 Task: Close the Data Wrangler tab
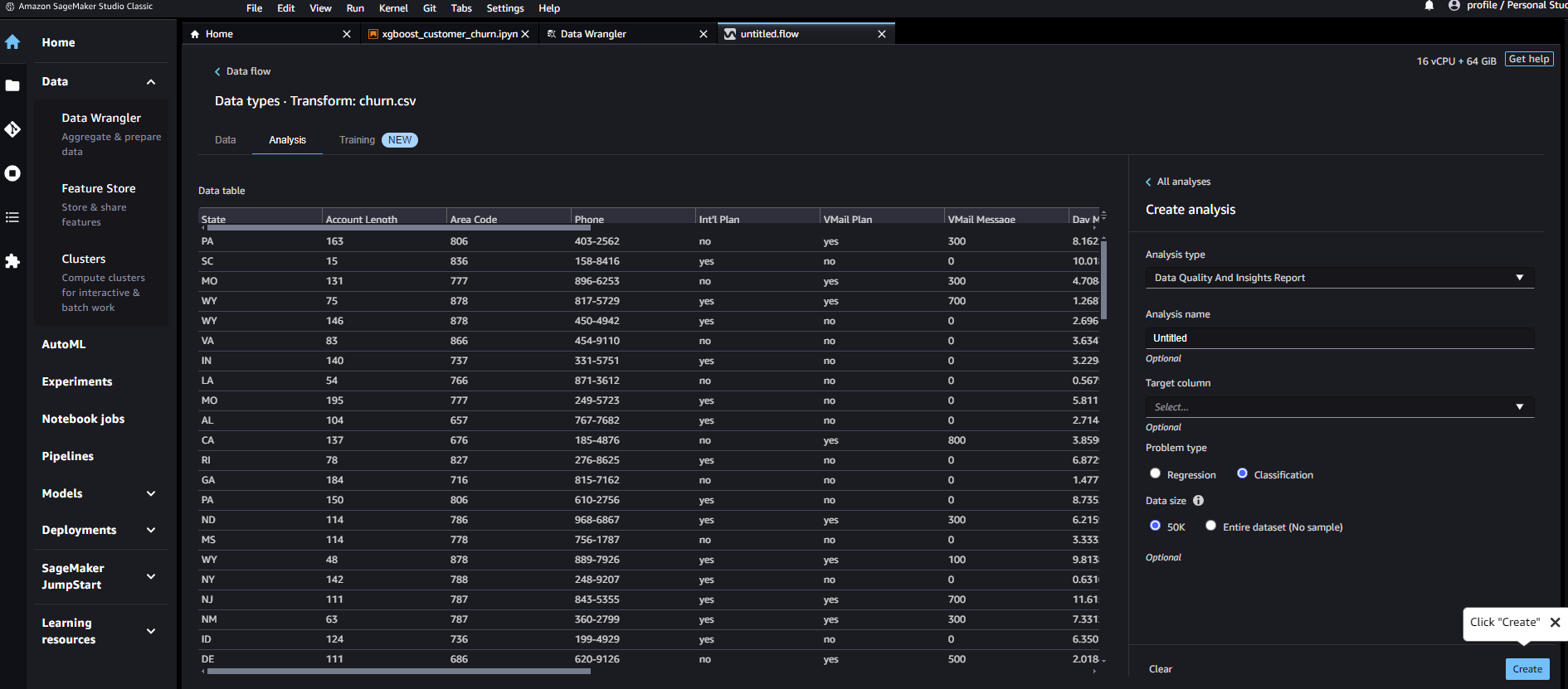704,34
